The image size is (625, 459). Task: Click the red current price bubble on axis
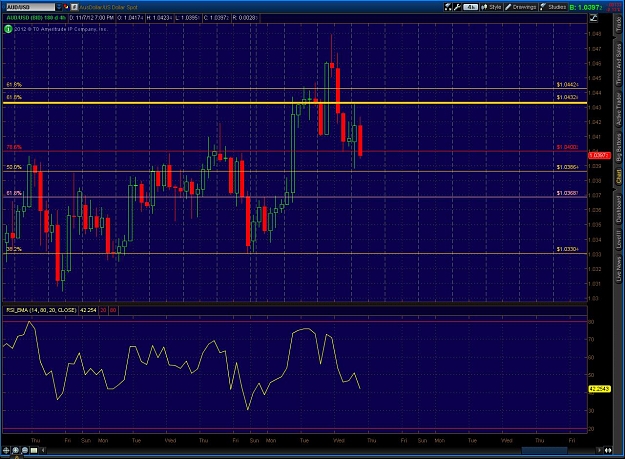point(599,155)
